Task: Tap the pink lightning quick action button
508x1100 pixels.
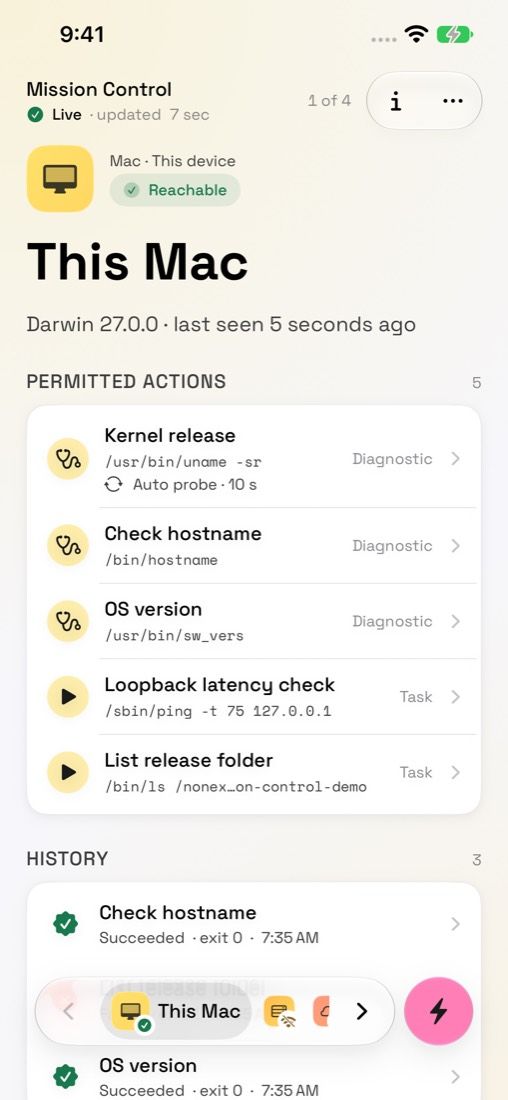Action: pyautogui.click(x=439, y=1011)
